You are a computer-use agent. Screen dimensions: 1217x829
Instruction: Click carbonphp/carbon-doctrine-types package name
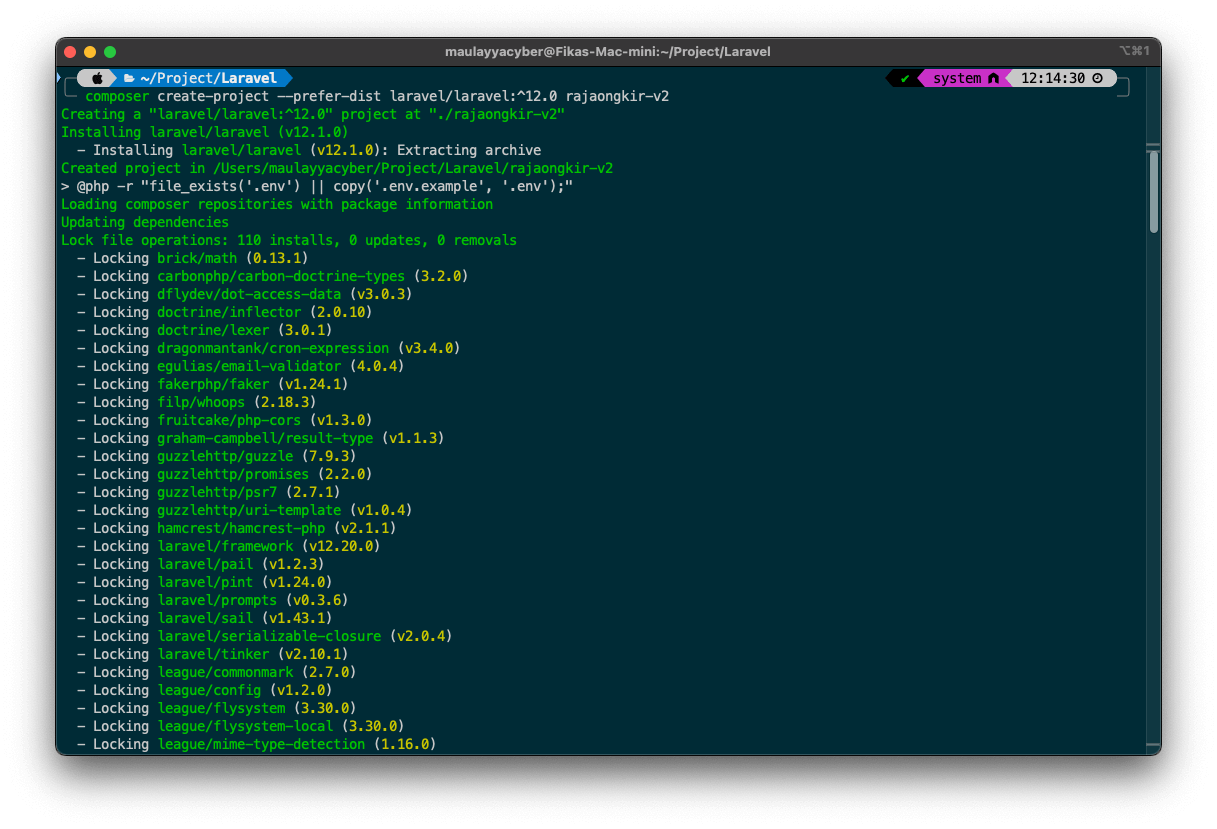coord(281,276)
